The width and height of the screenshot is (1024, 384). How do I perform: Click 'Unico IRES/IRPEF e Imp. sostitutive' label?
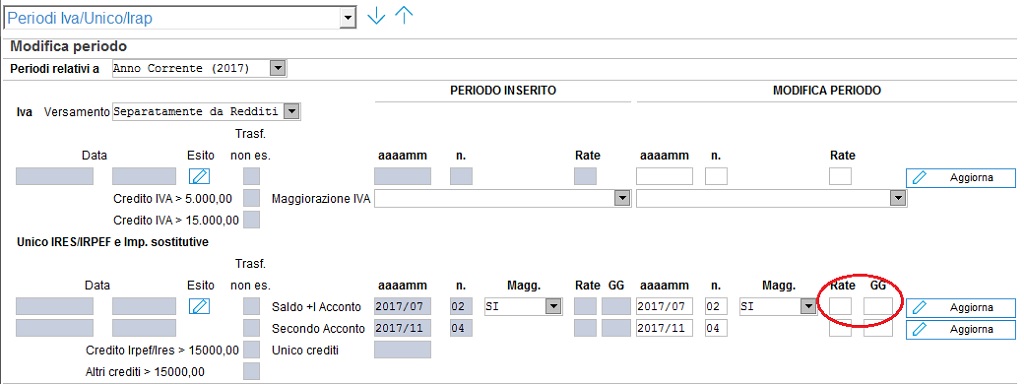point(112,242)
